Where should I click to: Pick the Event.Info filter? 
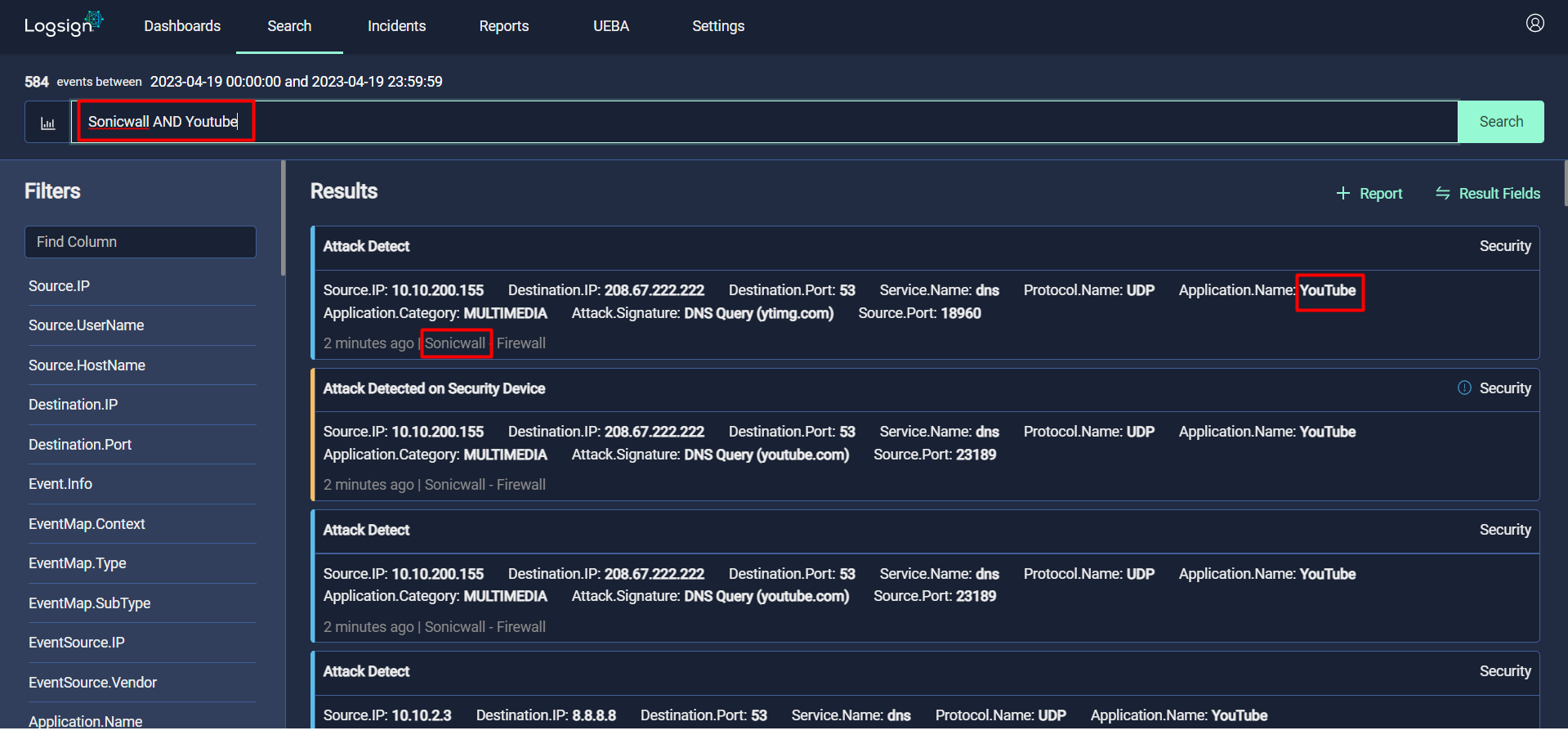click(x=60, y=484)
